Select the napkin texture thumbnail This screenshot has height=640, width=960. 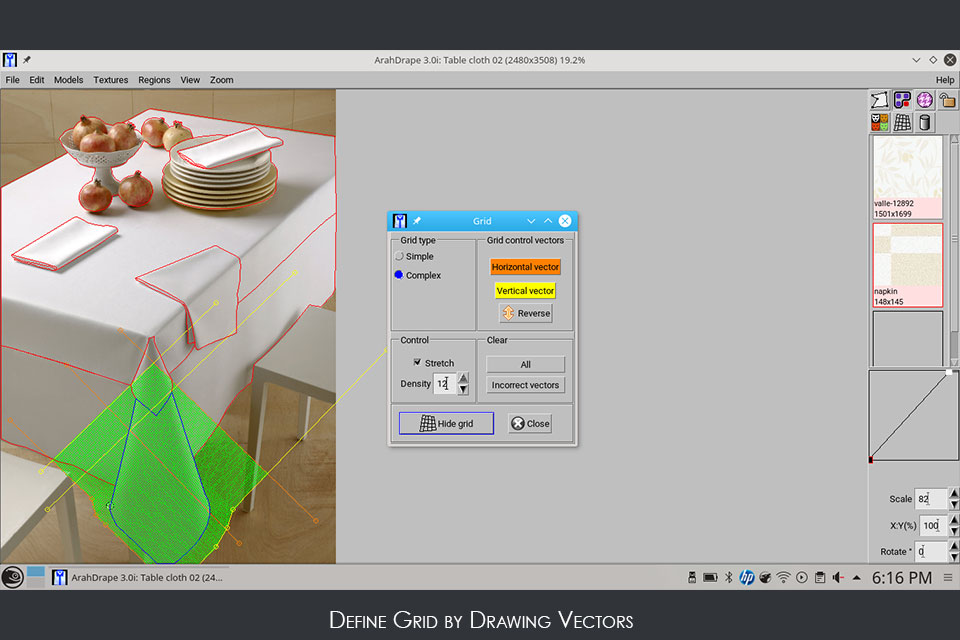coord(907,265)
